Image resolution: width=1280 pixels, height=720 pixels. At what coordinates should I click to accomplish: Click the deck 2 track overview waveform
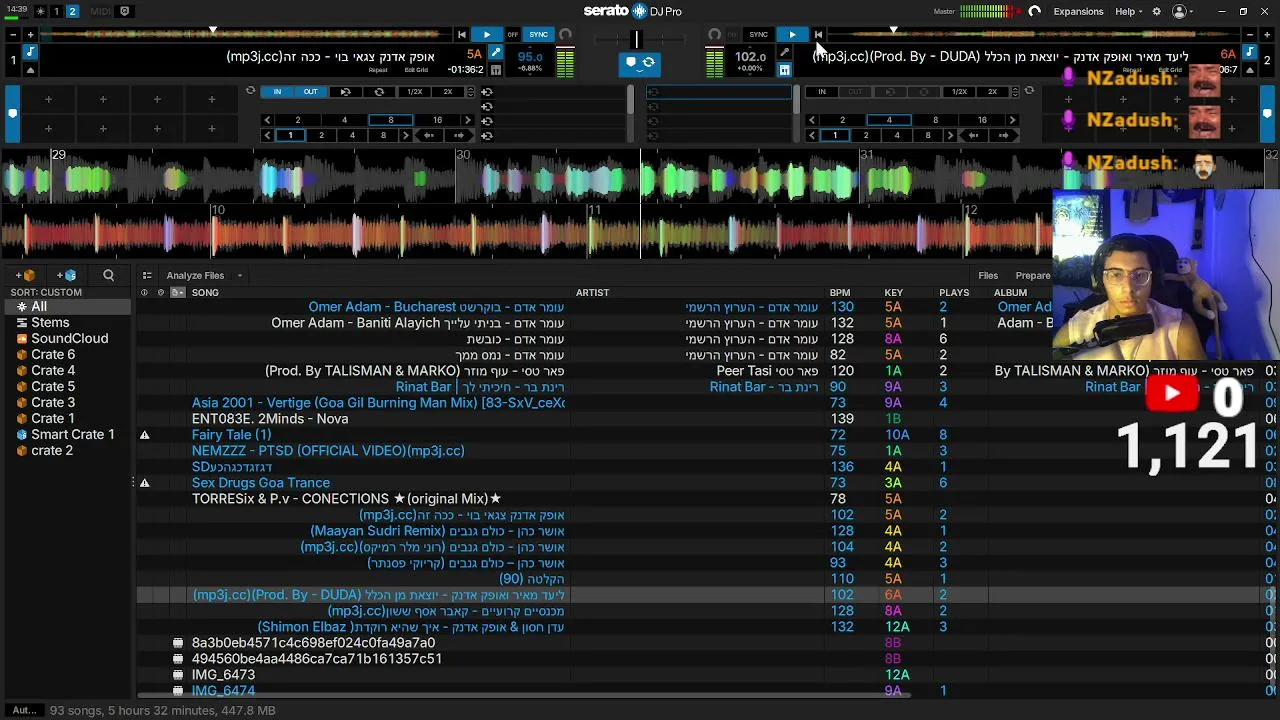(1035, 34)
